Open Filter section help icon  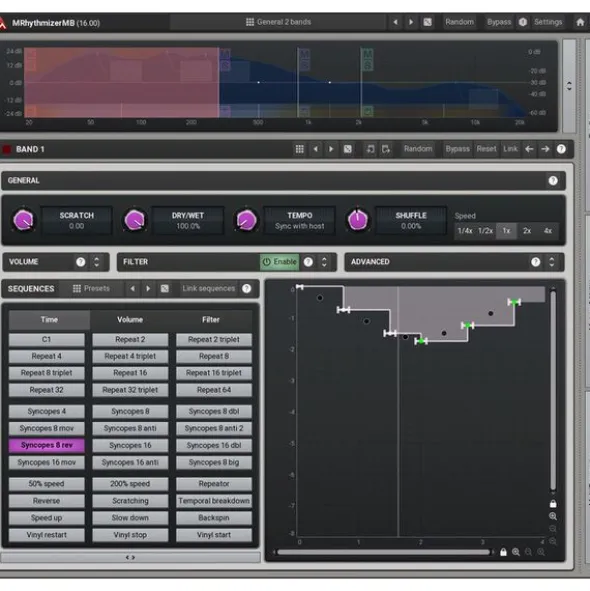(x=308, y=262)
